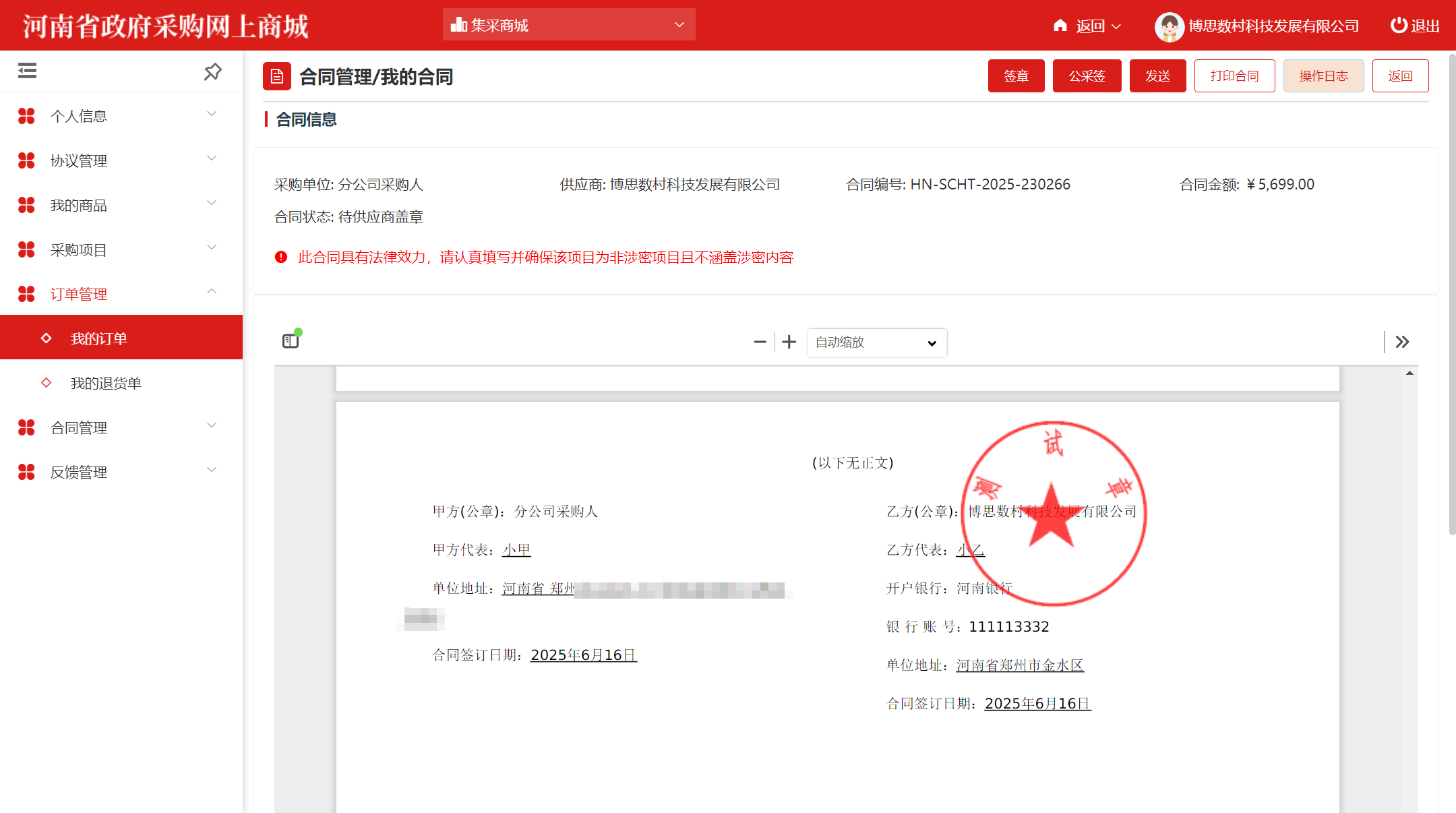
Task: Click the page vertical scrollbar thumb
Action: 1451,294
